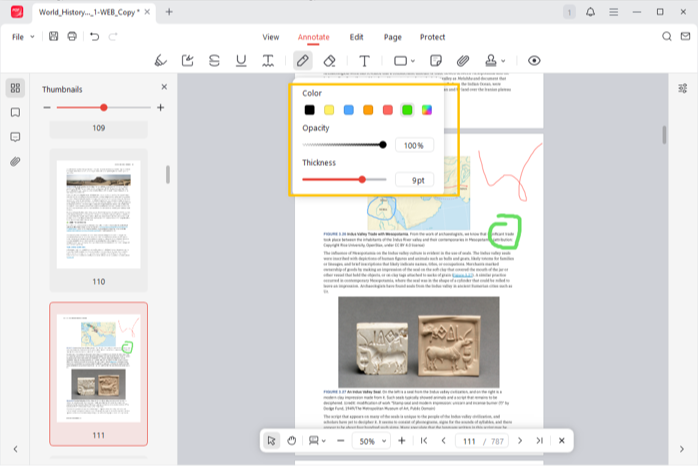The image size is (700, 466).
Task: Redo the last undone action
Action: click(113, 37)
